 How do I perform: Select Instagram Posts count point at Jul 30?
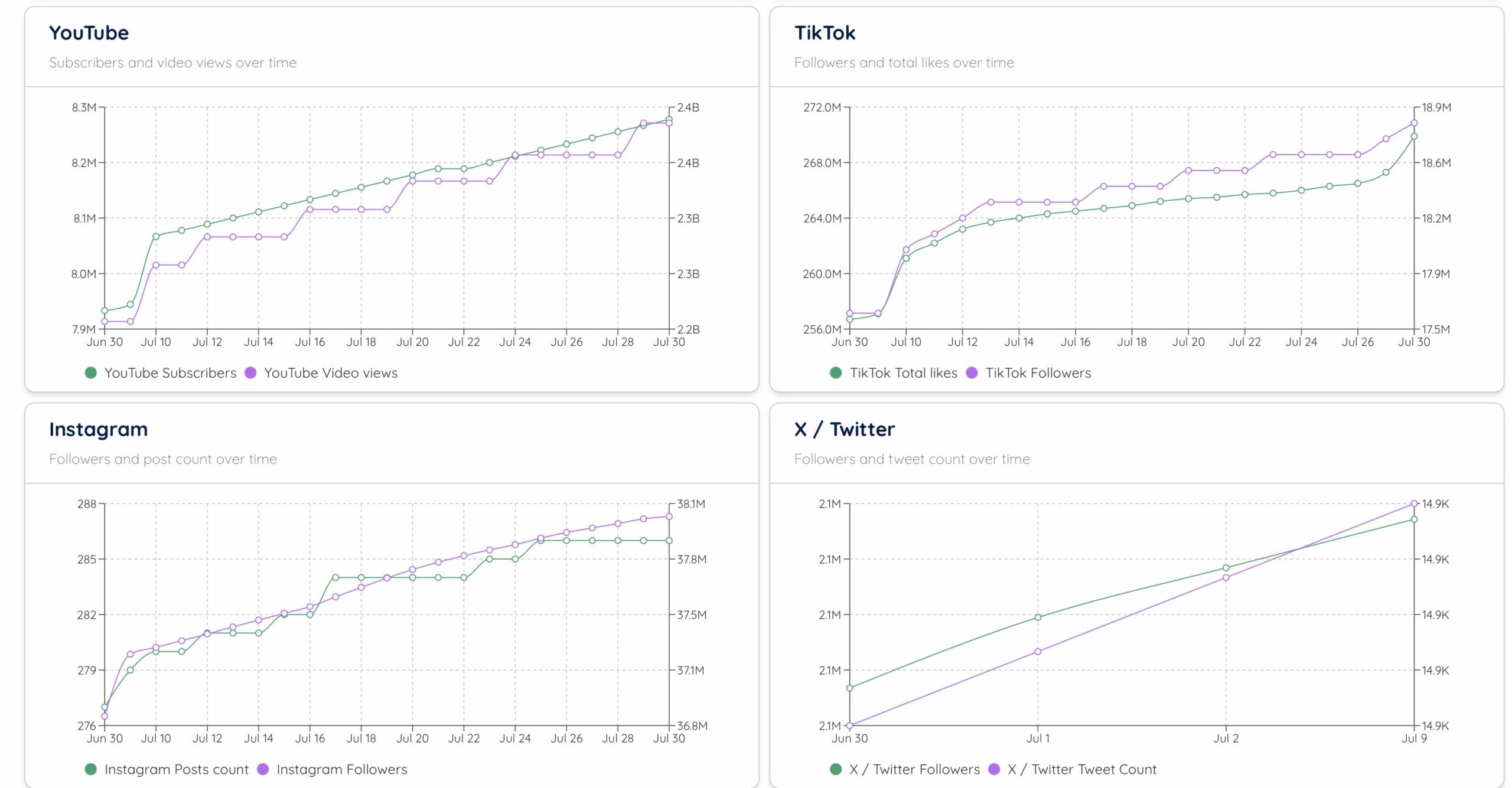[x=669, y=541]
